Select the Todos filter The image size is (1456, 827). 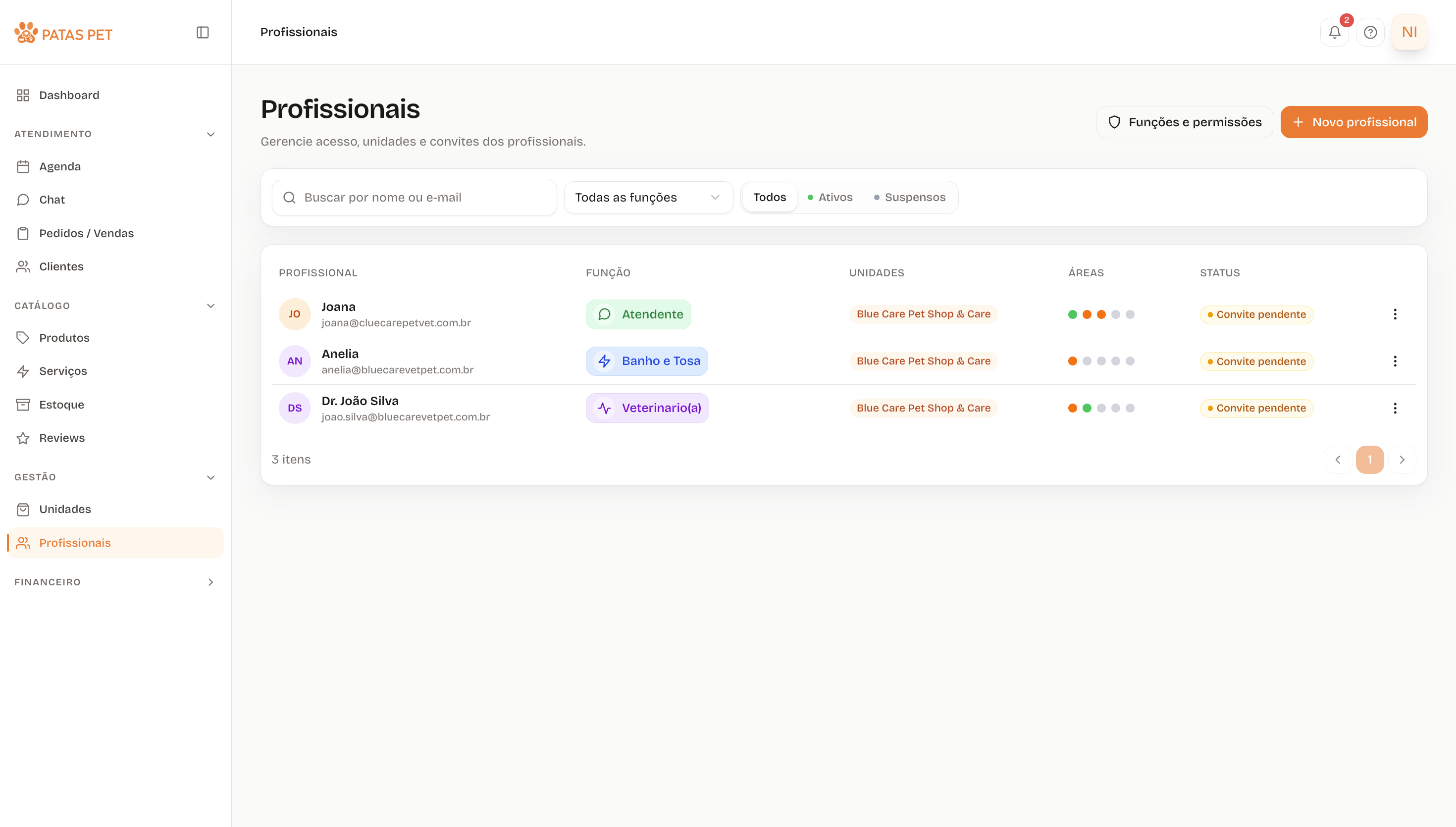pyautogui.click(x=770, y=197)
